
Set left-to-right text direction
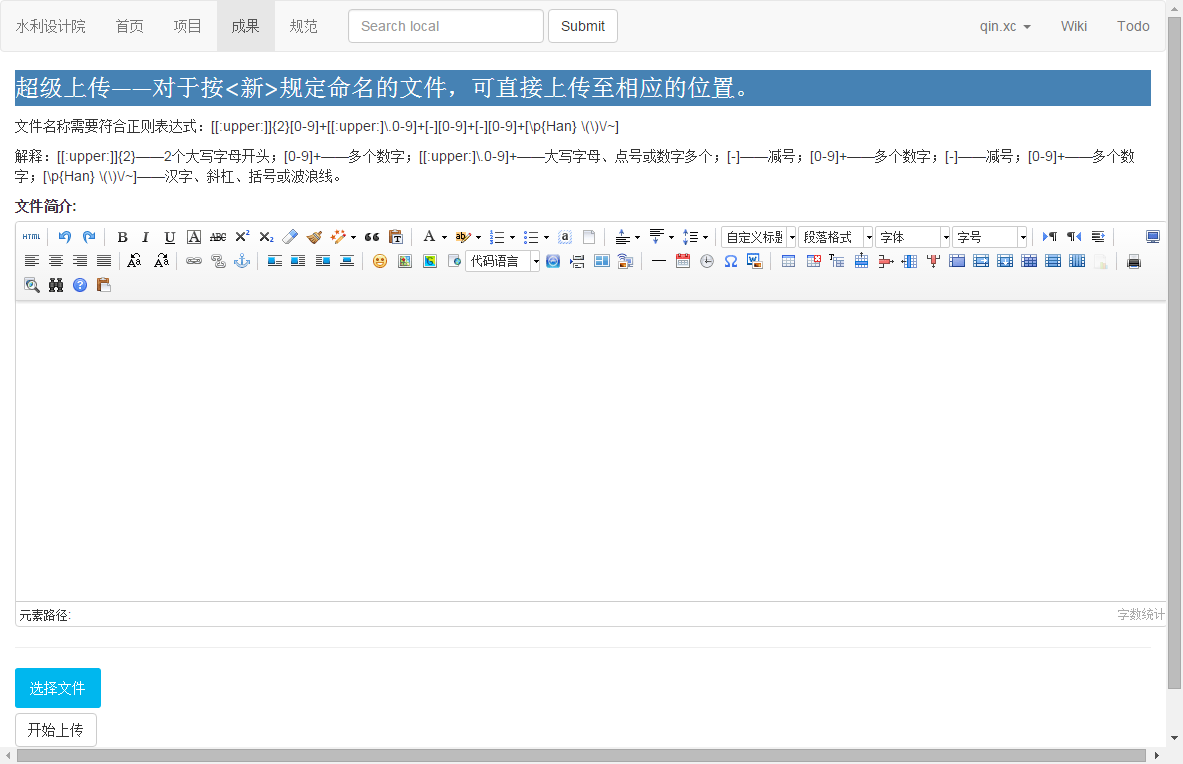[x=1049, y=237]
